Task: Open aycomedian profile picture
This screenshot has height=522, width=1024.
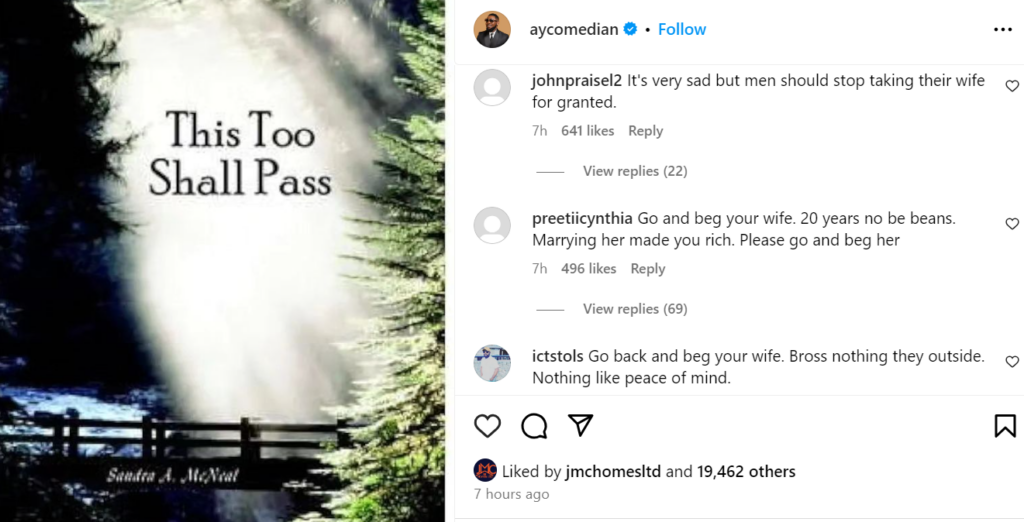Action: [x=492, y=30]
